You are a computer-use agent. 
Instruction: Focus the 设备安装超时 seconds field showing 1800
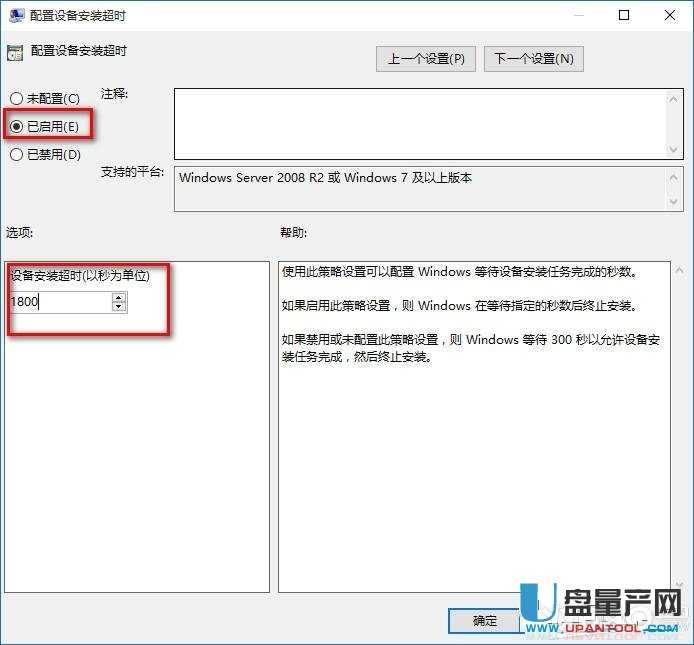click(59, 301)
